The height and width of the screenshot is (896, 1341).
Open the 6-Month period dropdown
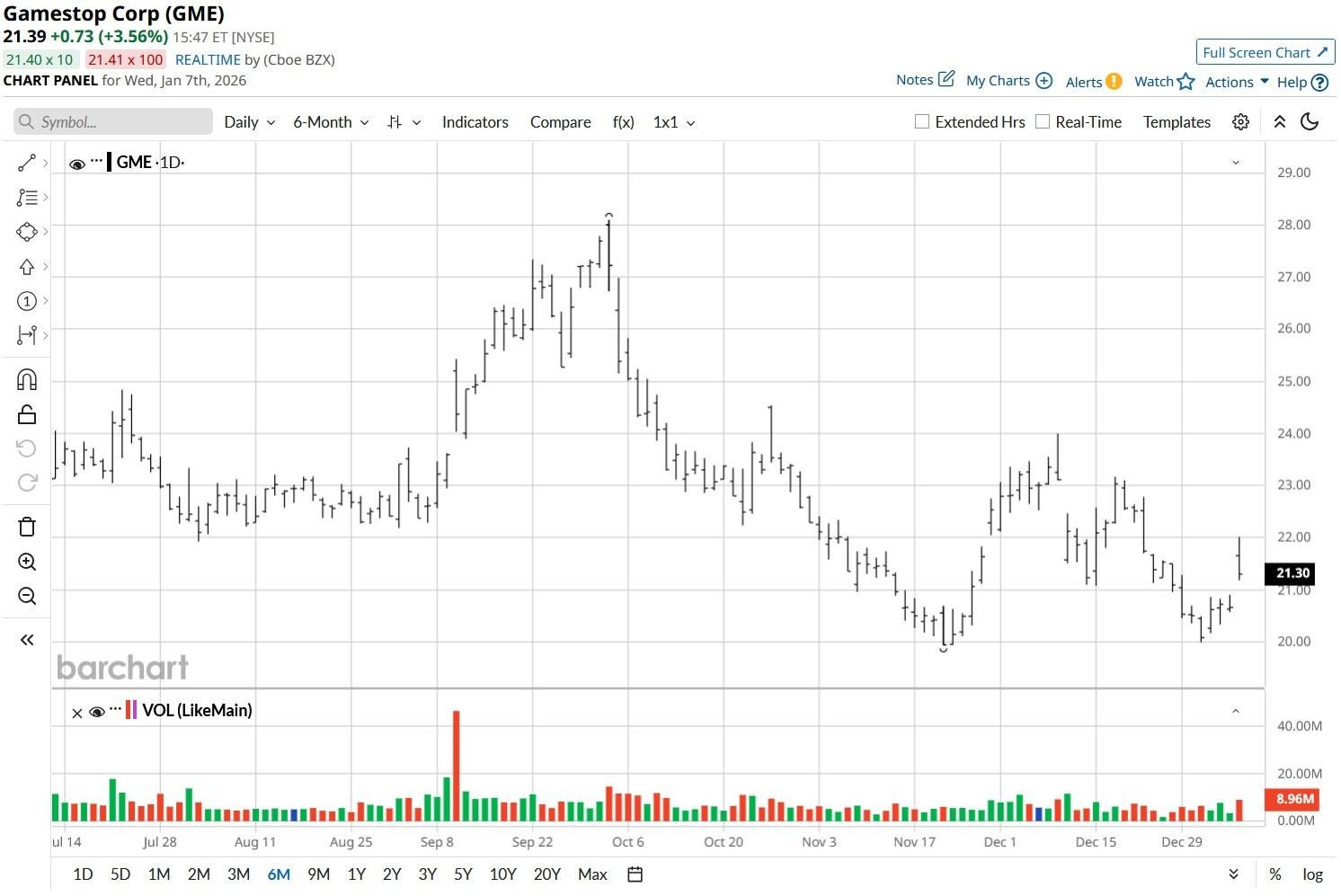(331, 122)
